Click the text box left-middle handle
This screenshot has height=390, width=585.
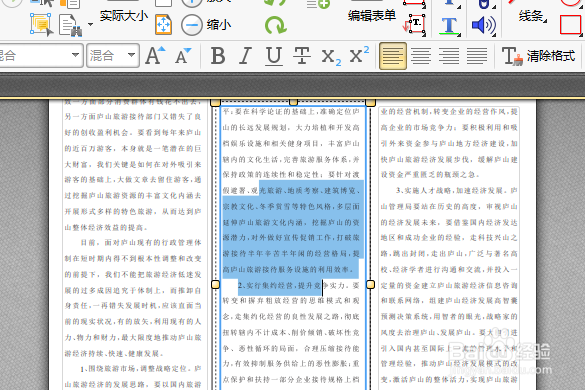point(216,285)
